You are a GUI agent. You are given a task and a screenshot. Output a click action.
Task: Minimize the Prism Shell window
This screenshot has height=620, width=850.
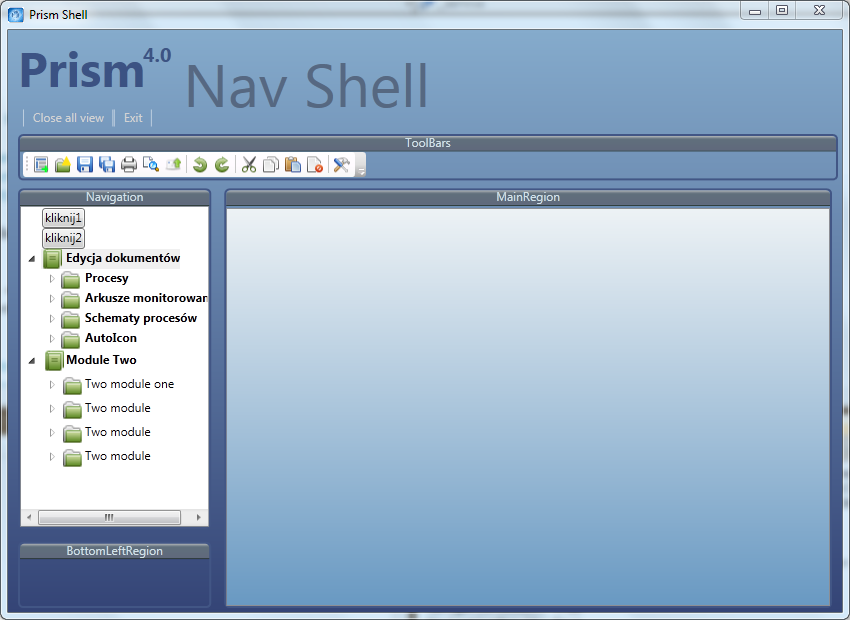tap(755, 10)
